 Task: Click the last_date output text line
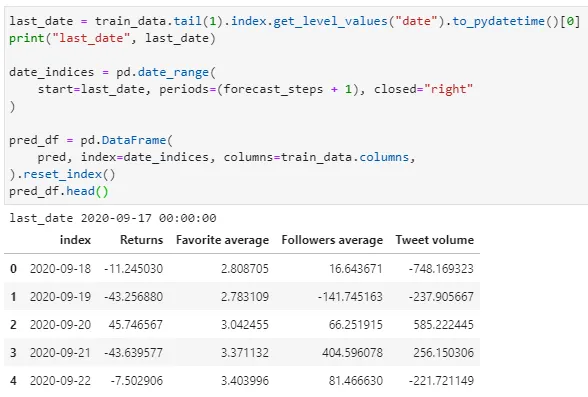pyautogui.click(x=113, y=218)
